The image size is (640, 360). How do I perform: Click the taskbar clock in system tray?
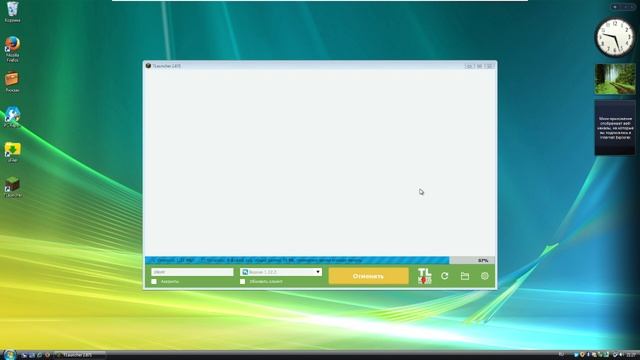point(632,355)
